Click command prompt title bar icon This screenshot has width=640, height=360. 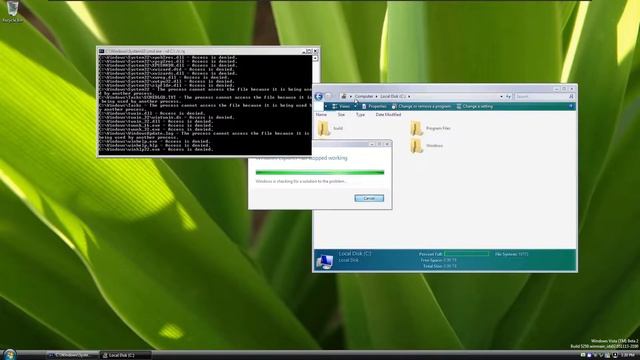102,51
